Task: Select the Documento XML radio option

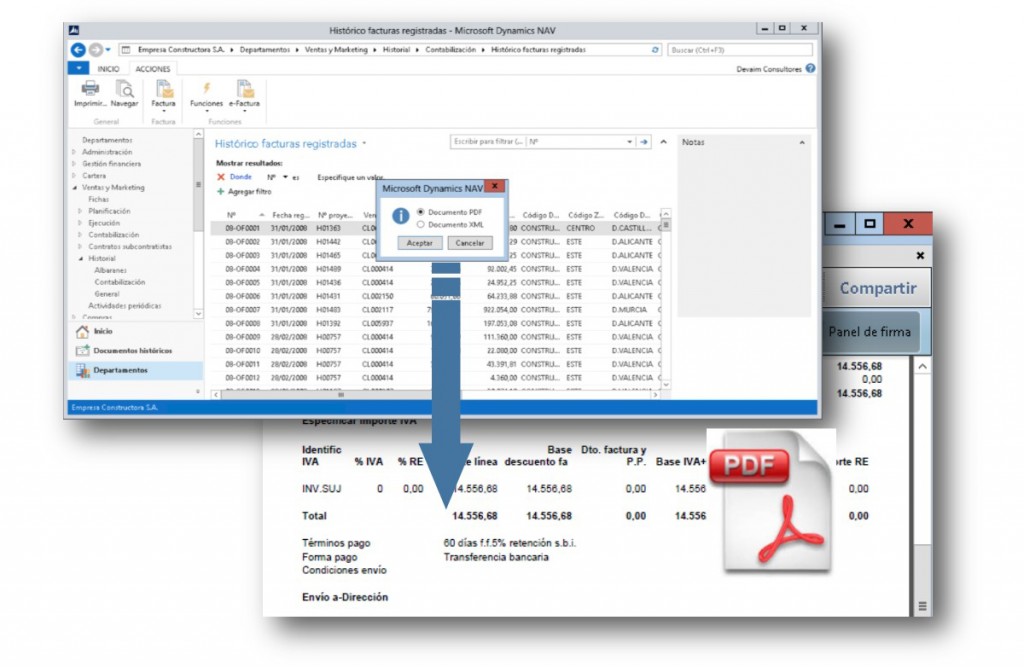Action: (x=420, y=224)
